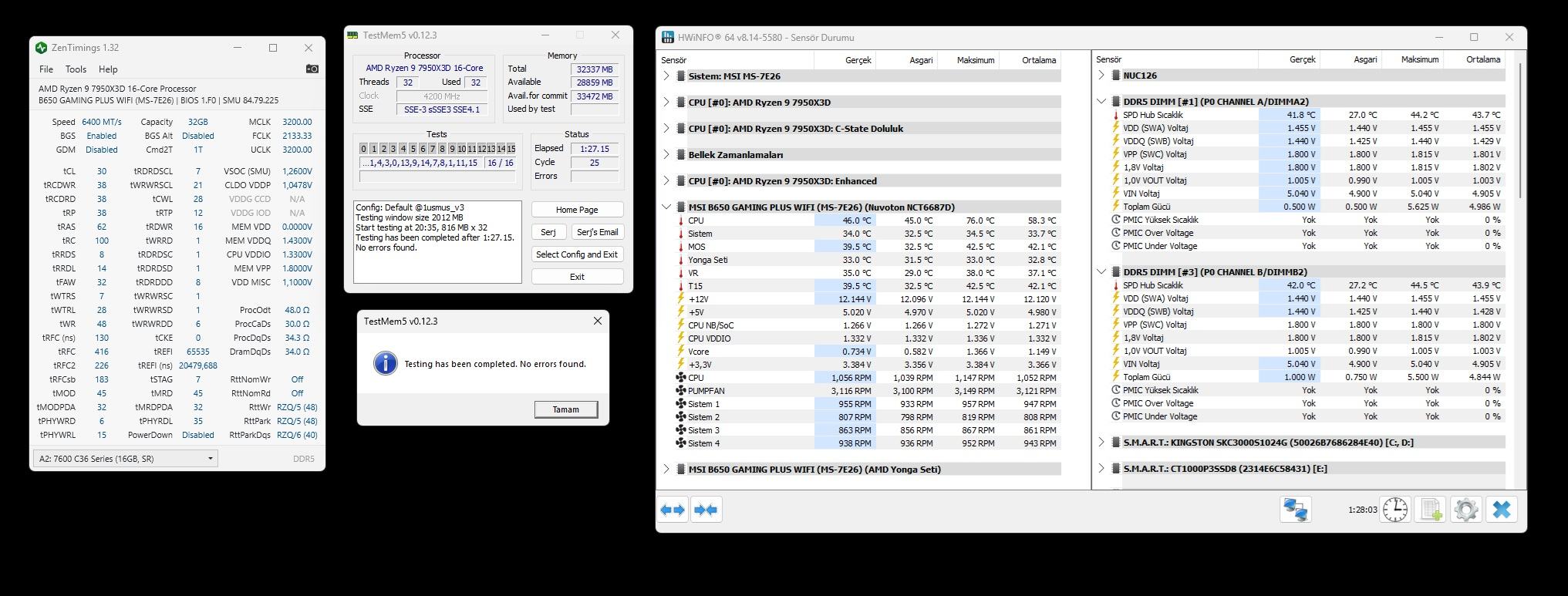Viewport: 1568px width, 596px height.
Task: Expand the C-State Doluluk sensor group
Action: [666, 129]
